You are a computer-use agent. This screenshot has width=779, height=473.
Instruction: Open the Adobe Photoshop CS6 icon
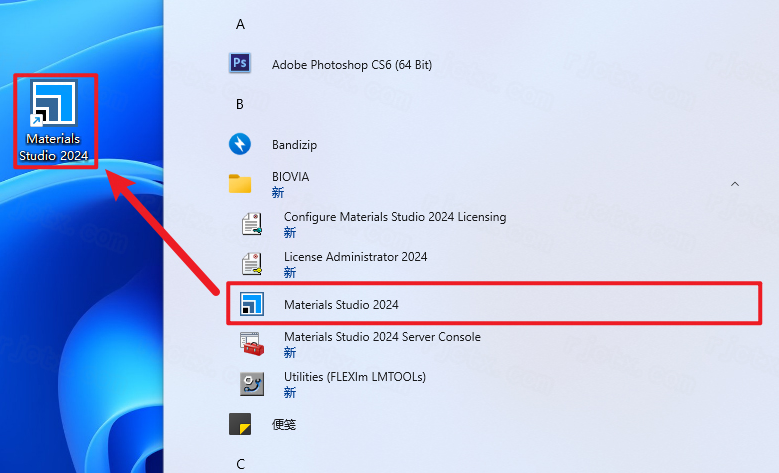[240, 64]
